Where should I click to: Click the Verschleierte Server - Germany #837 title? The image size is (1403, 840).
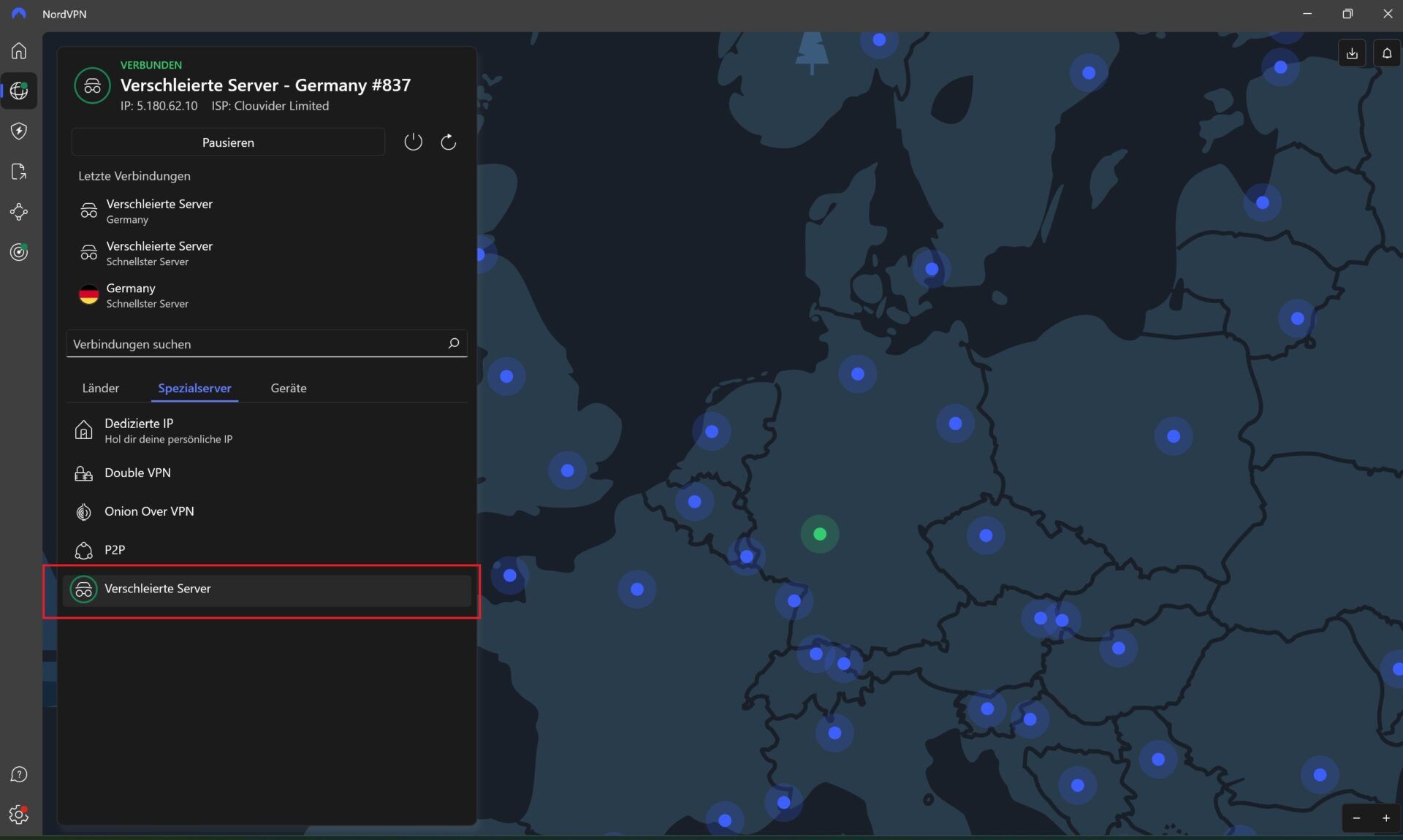coord(265,85)
